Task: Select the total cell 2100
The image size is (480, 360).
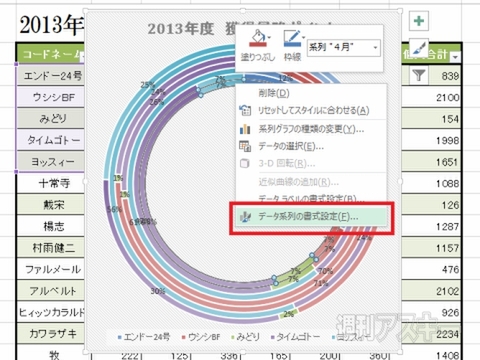Action: point(431,97)
